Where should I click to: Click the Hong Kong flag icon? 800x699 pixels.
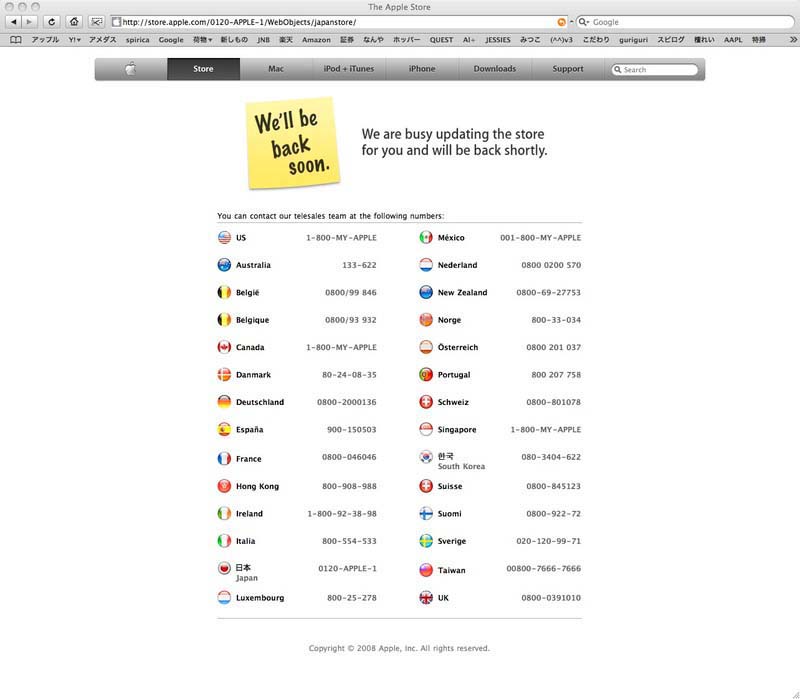[224, 486]
